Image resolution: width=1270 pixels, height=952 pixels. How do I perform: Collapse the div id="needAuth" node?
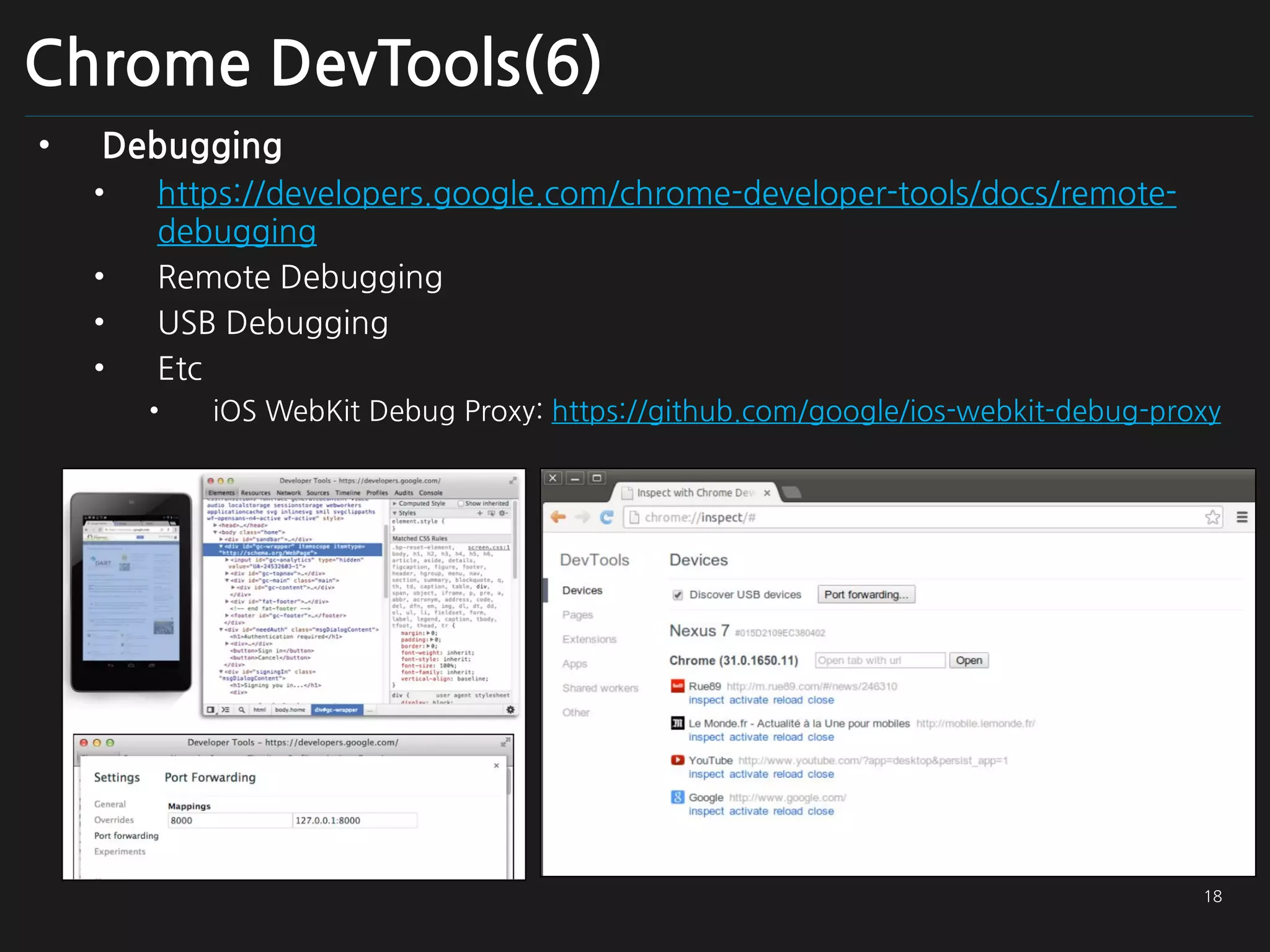pyautogui.click(x=221, y=630)
